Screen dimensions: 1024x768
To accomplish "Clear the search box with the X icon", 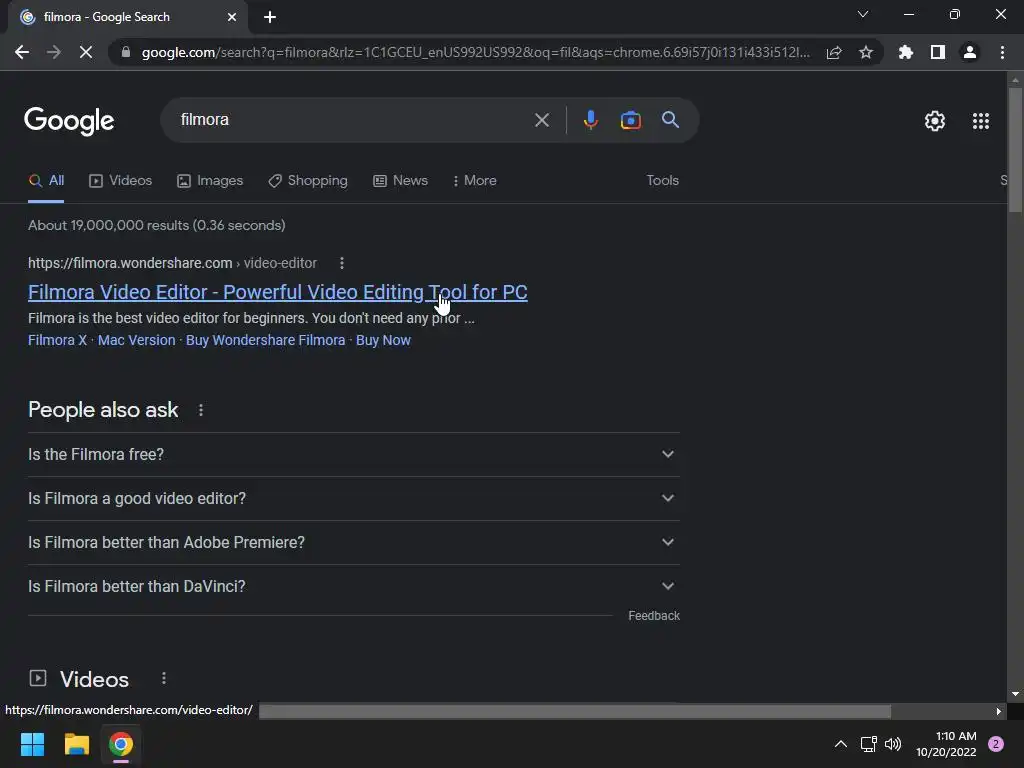I will click(541, 120).
